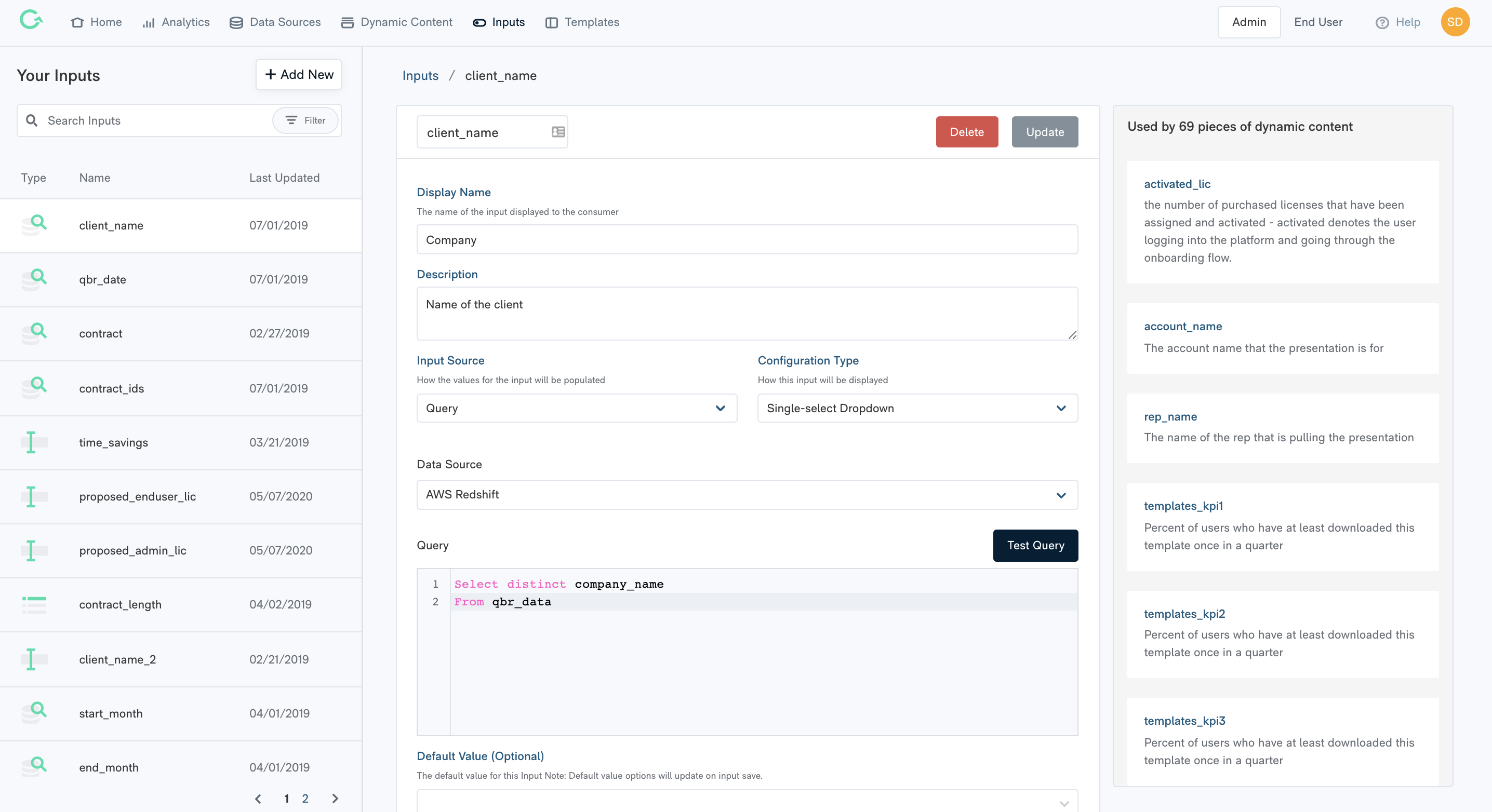Open the Configuration Type dropdown

click(x=917, y=408)
